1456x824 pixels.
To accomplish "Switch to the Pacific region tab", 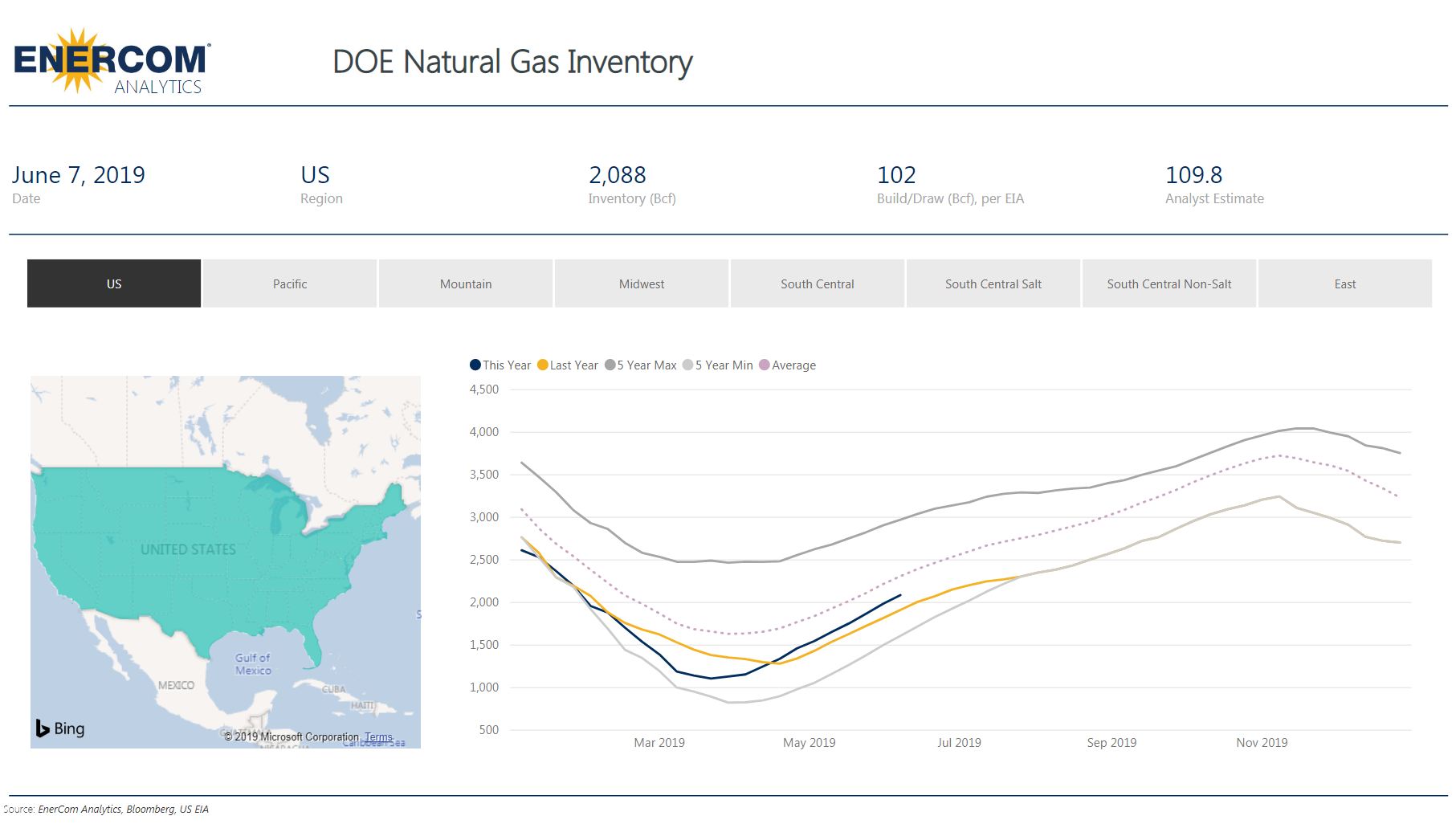I will pyautogui.click(x=289, y=284).
